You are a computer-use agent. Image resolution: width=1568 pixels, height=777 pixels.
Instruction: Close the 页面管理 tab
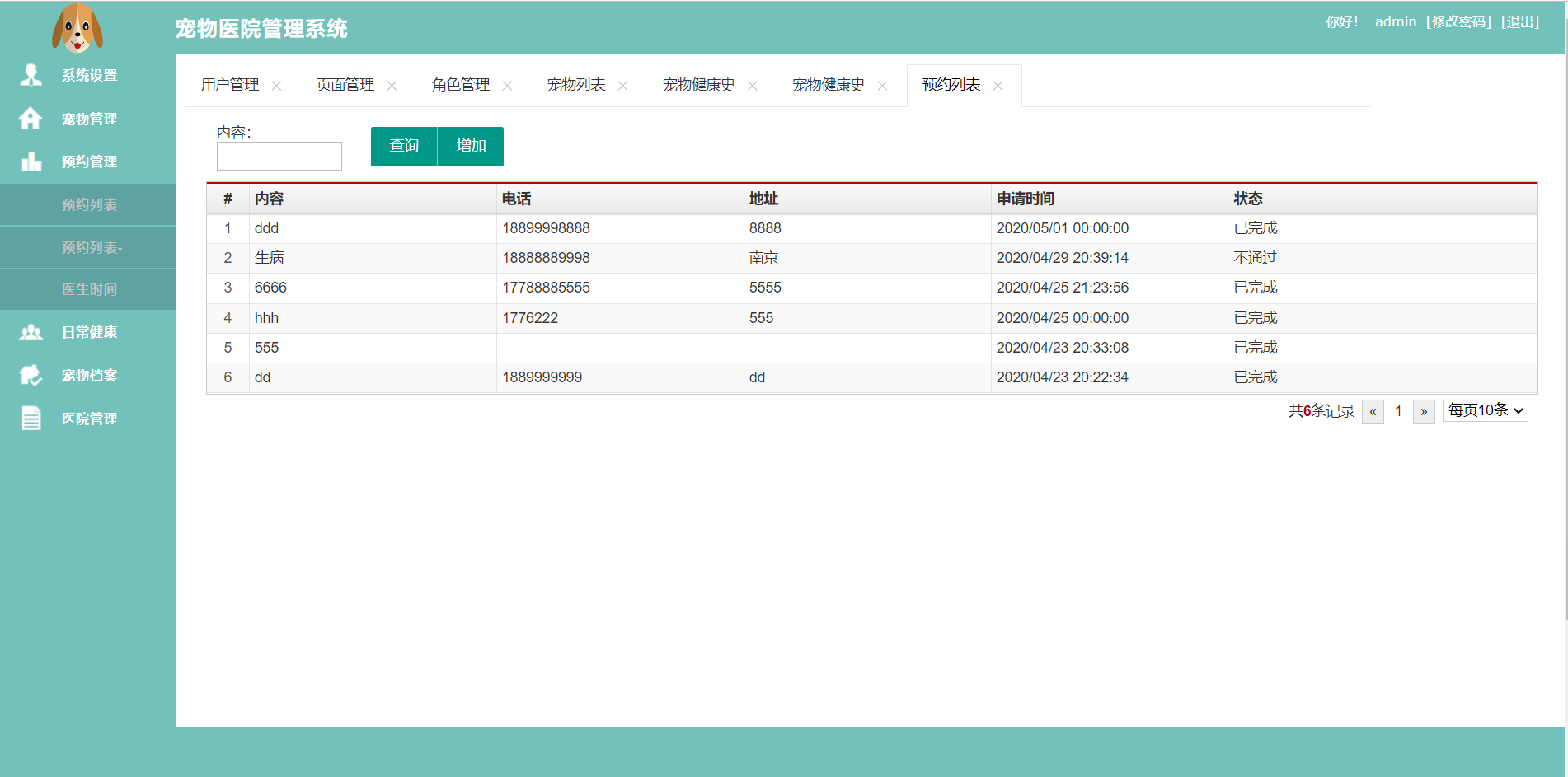[392, 86]
